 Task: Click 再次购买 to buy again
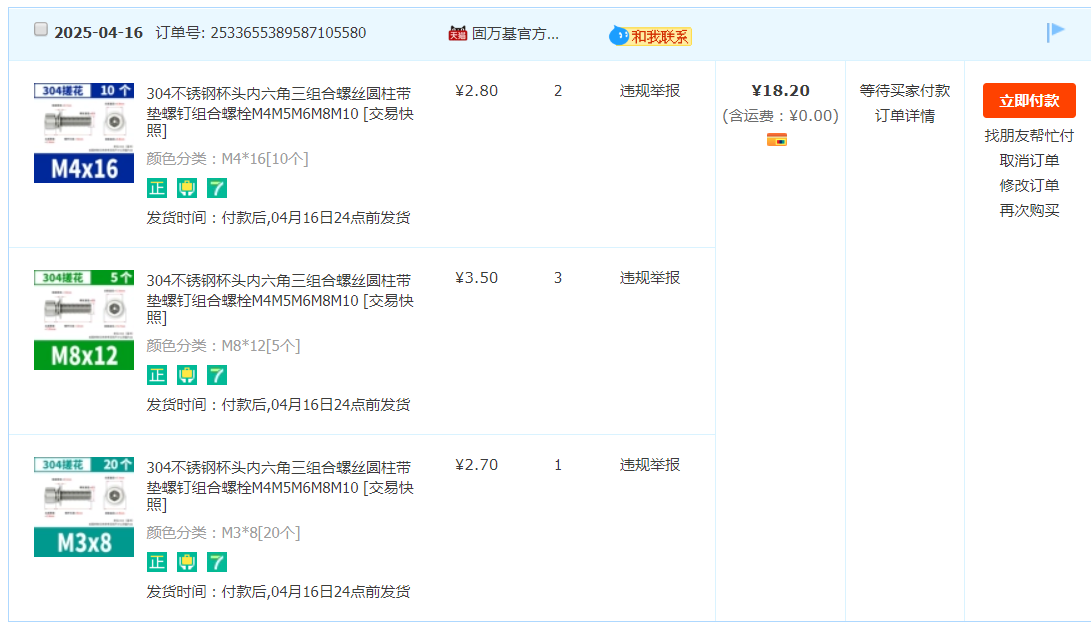point(1029,210)
